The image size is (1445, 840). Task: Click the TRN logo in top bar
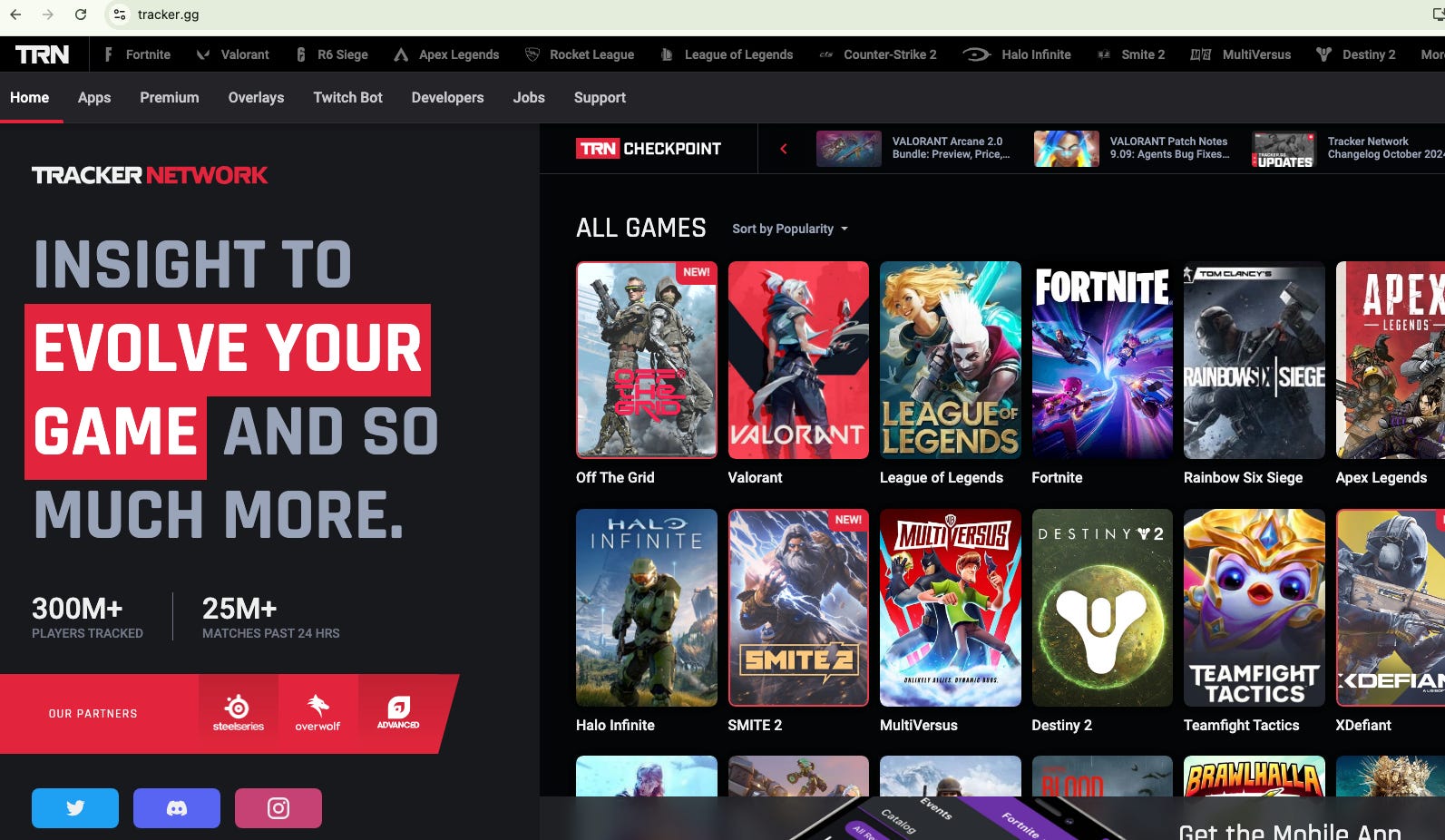click(x=43, y=54)
